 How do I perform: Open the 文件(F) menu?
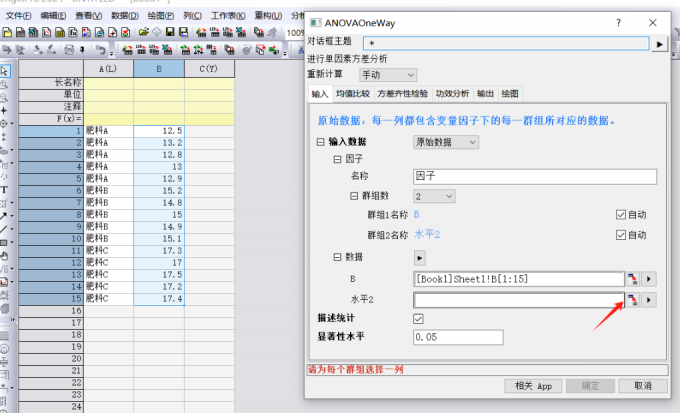click(x=18, y=16)
